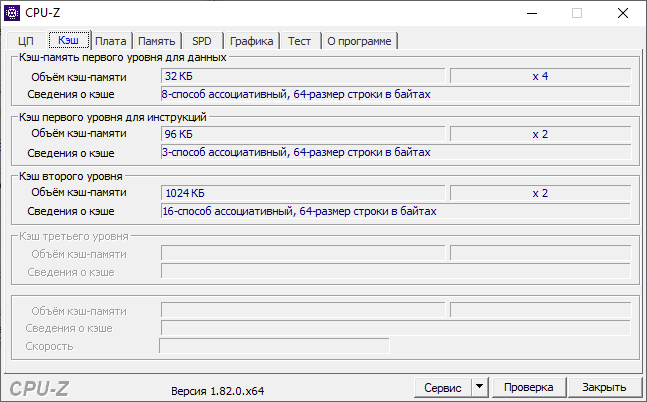The width and height of the screenshot is (647, 402).
Task: Click the 3-способ ассоциативный info field
Action: (396, 152)
